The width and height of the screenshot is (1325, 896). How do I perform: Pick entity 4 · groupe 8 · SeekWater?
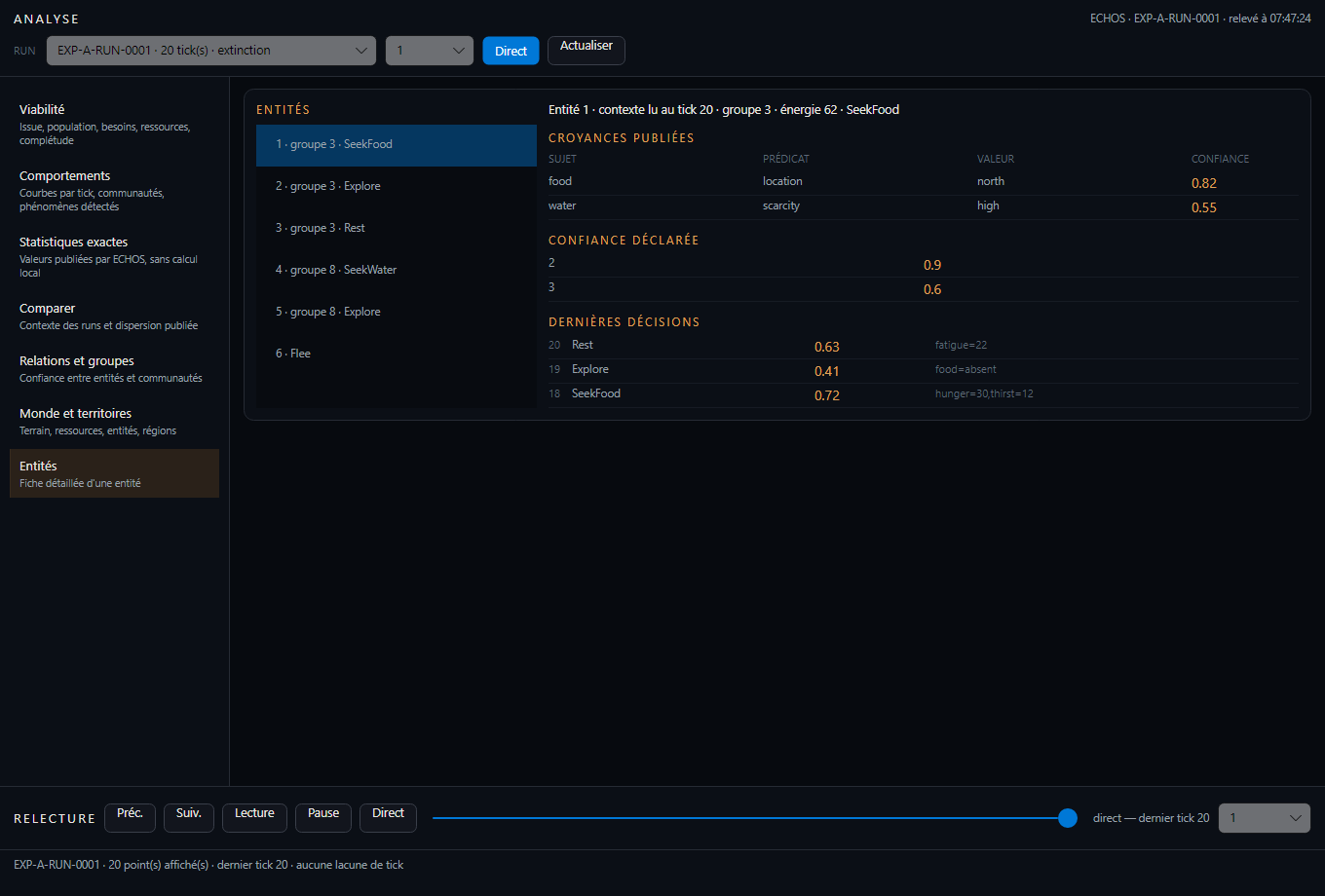pyautogui.click(x=397, y=271)
